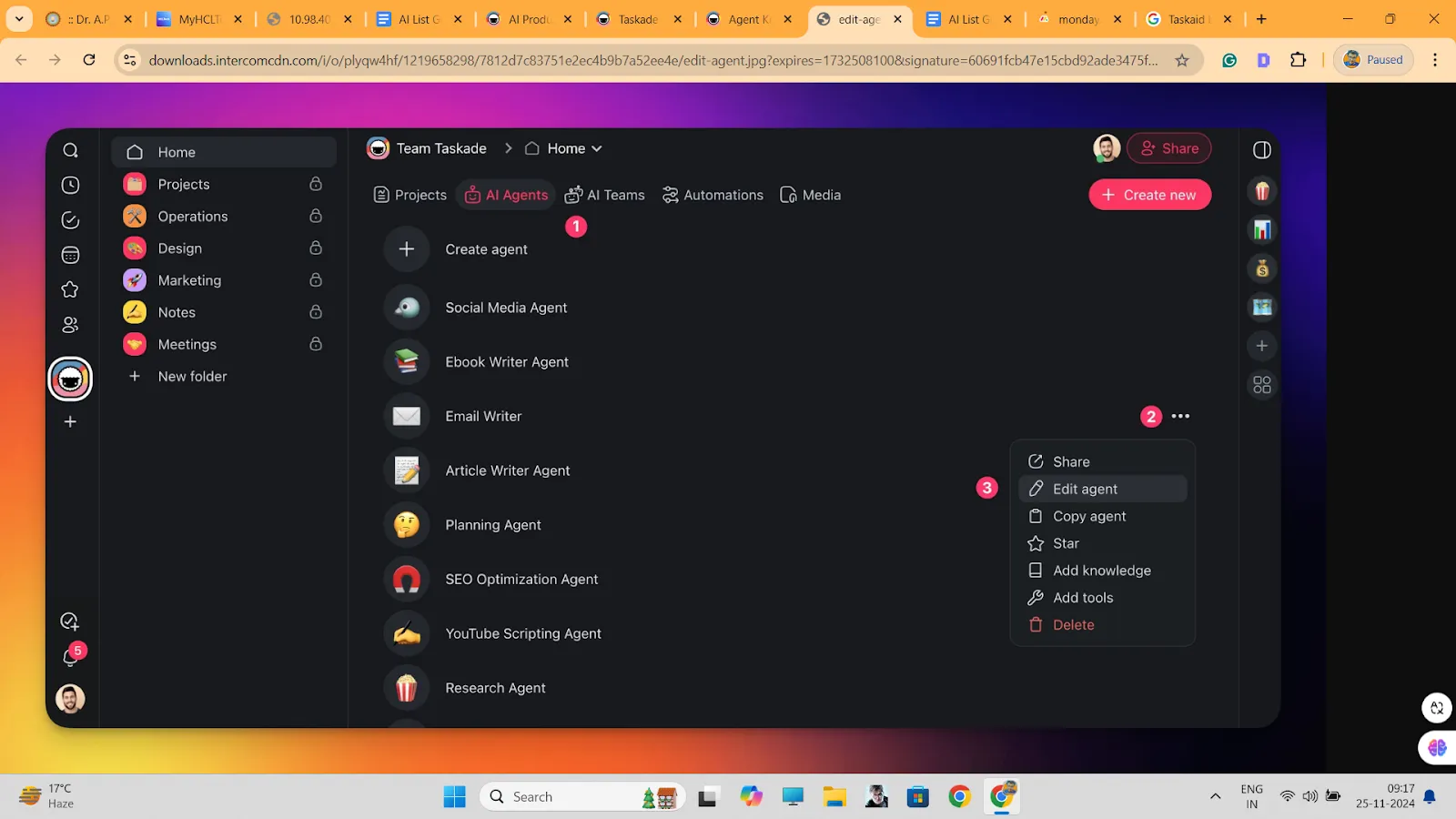
Task: Open the more options menu for Email Writer
Action: (1180, 417)
